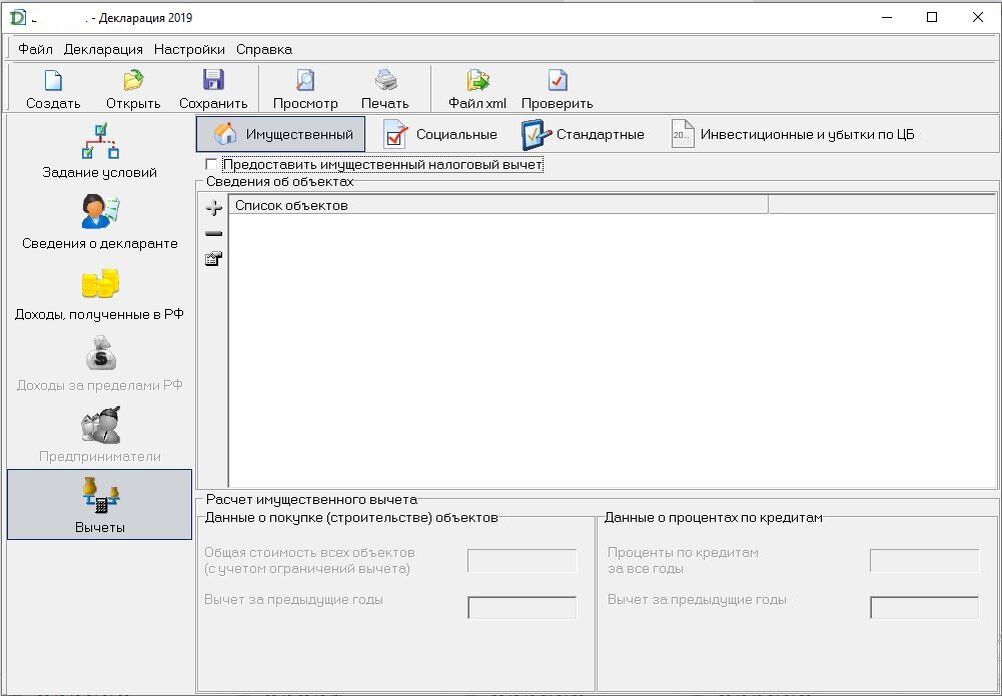This screenshot has width=1002, height=696.
Task: Save the declaration with Сохранить
Action: pos(213,89)
